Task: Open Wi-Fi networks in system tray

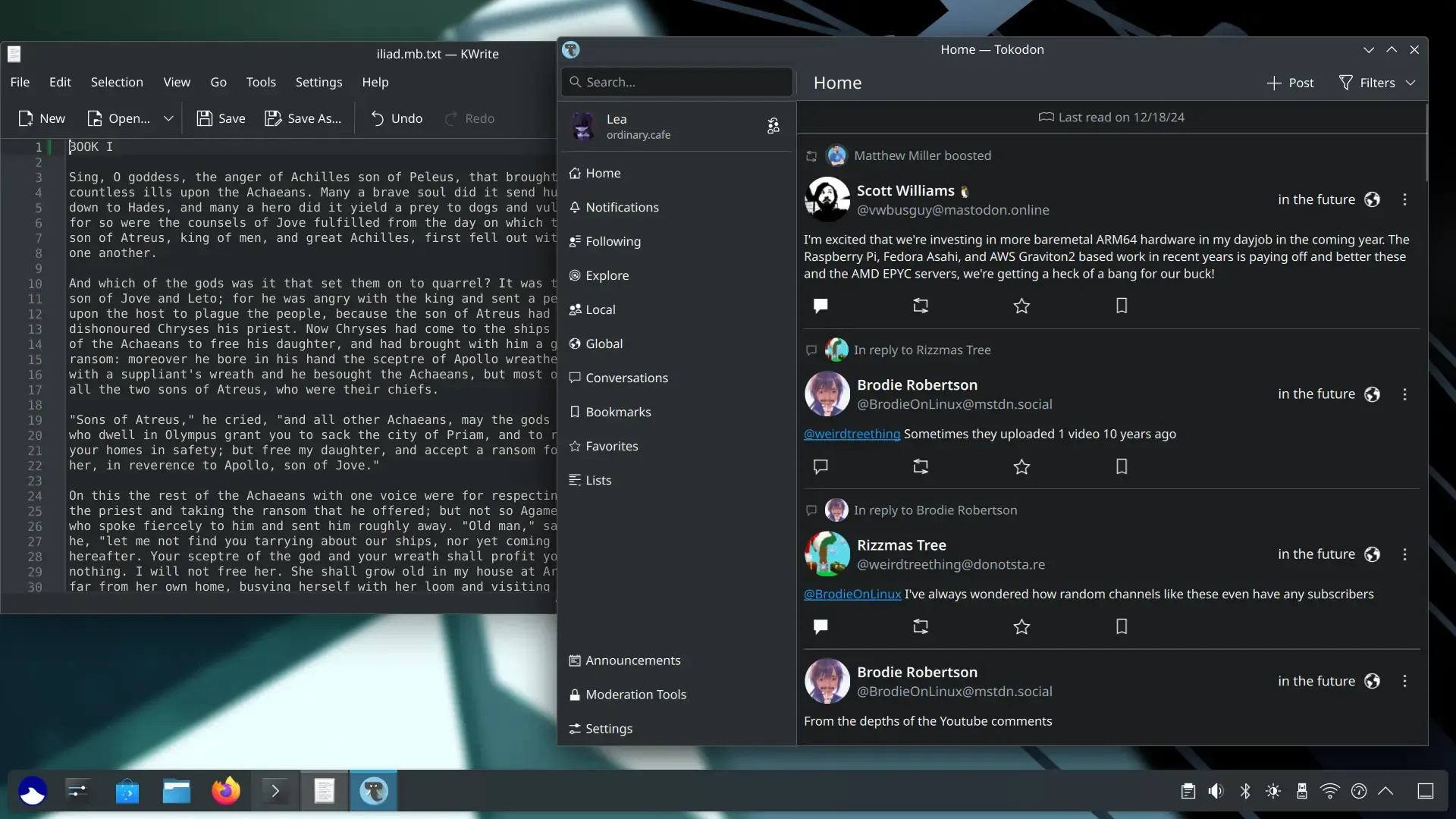Action: tap(1329, 791)
